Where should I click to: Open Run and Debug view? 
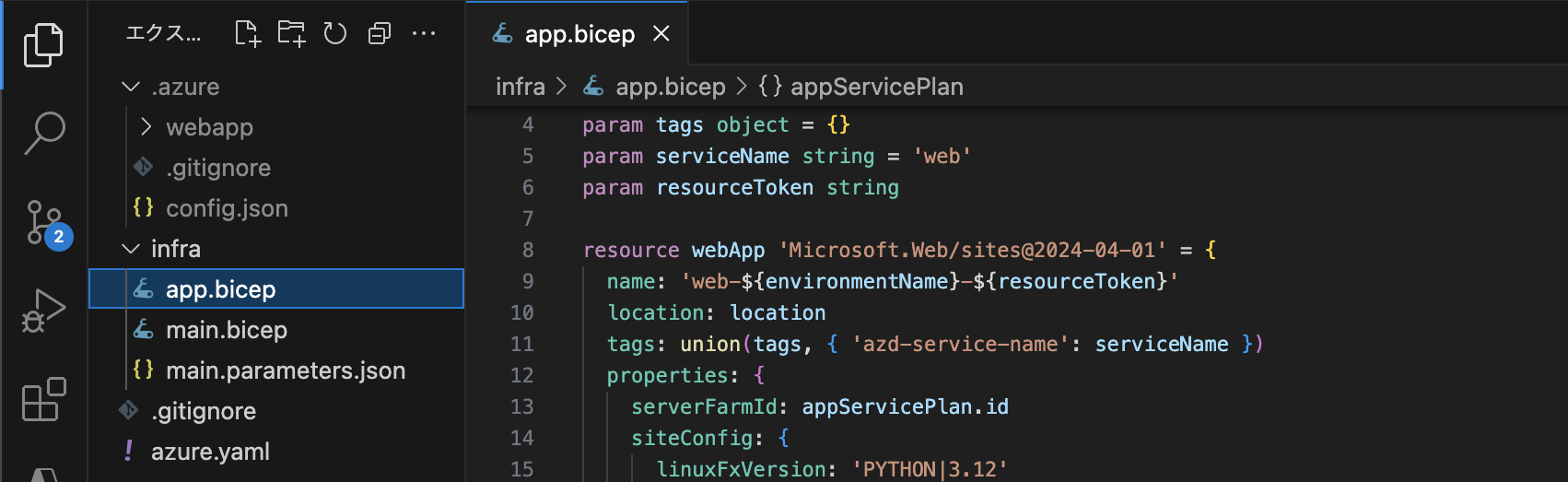coord(43,311)
